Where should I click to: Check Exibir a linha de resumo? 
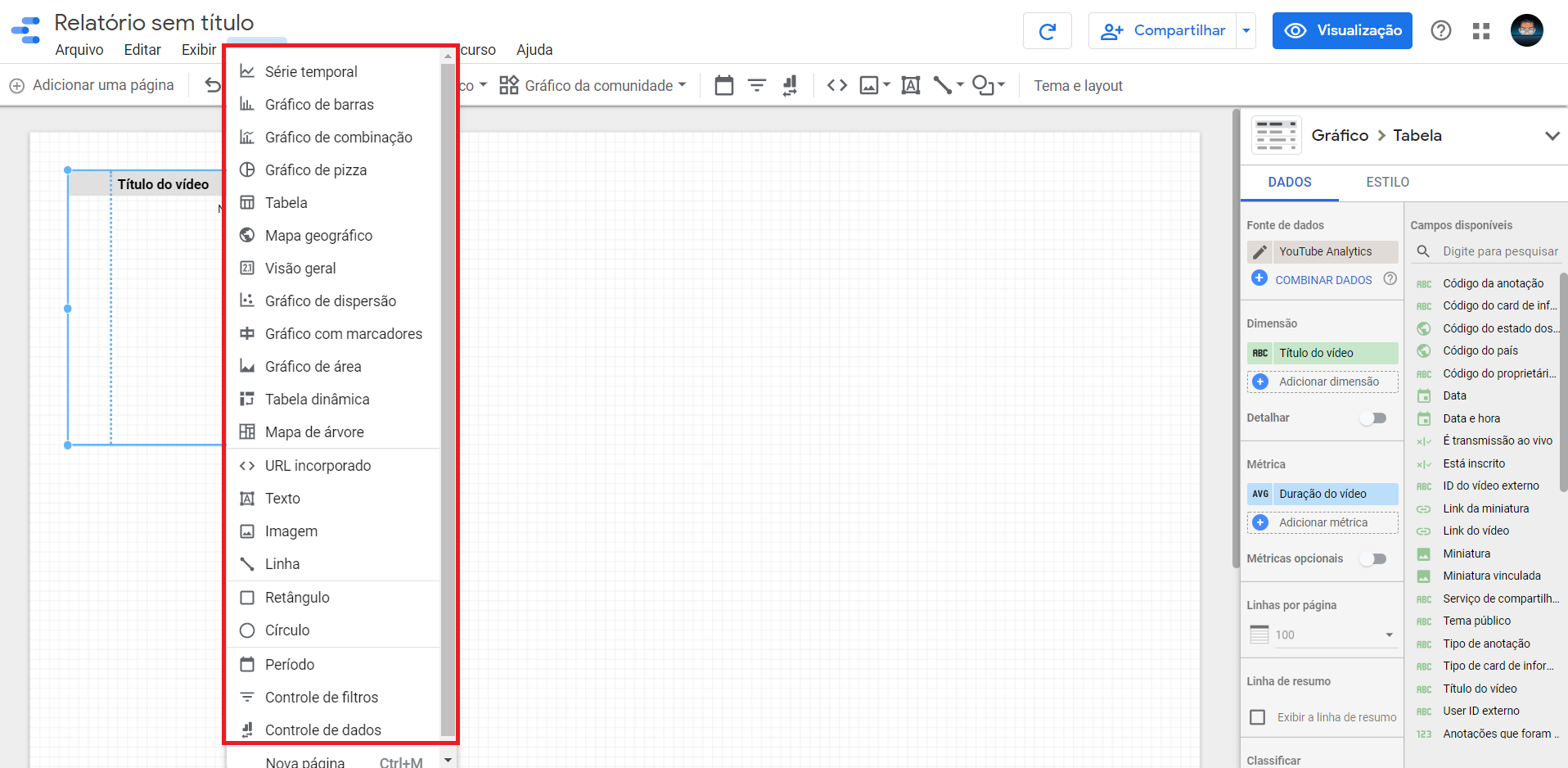(1259, 716)
